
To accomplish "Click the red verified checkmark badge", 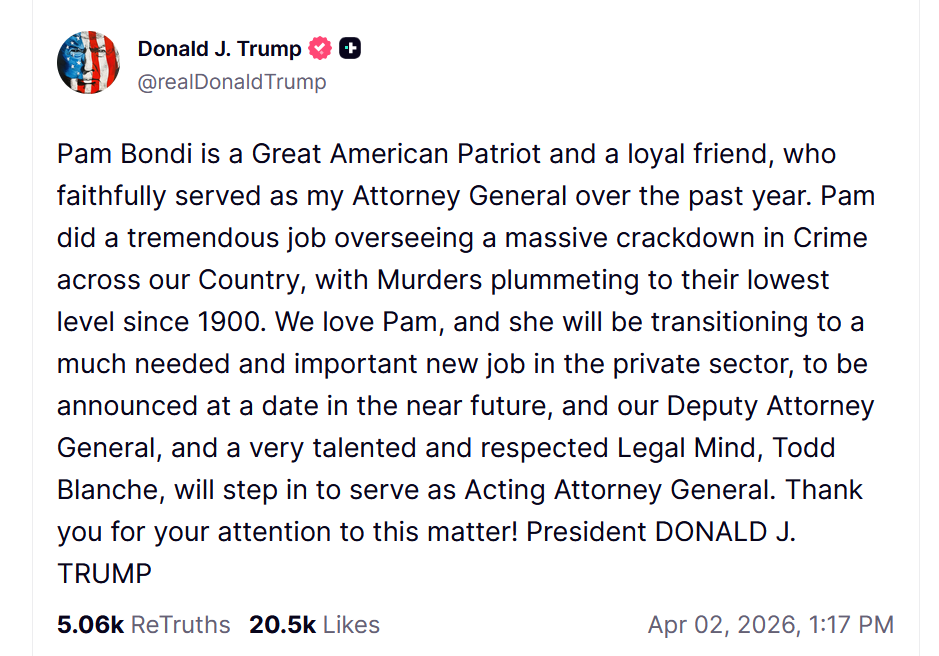I will (x=320, y=49).
